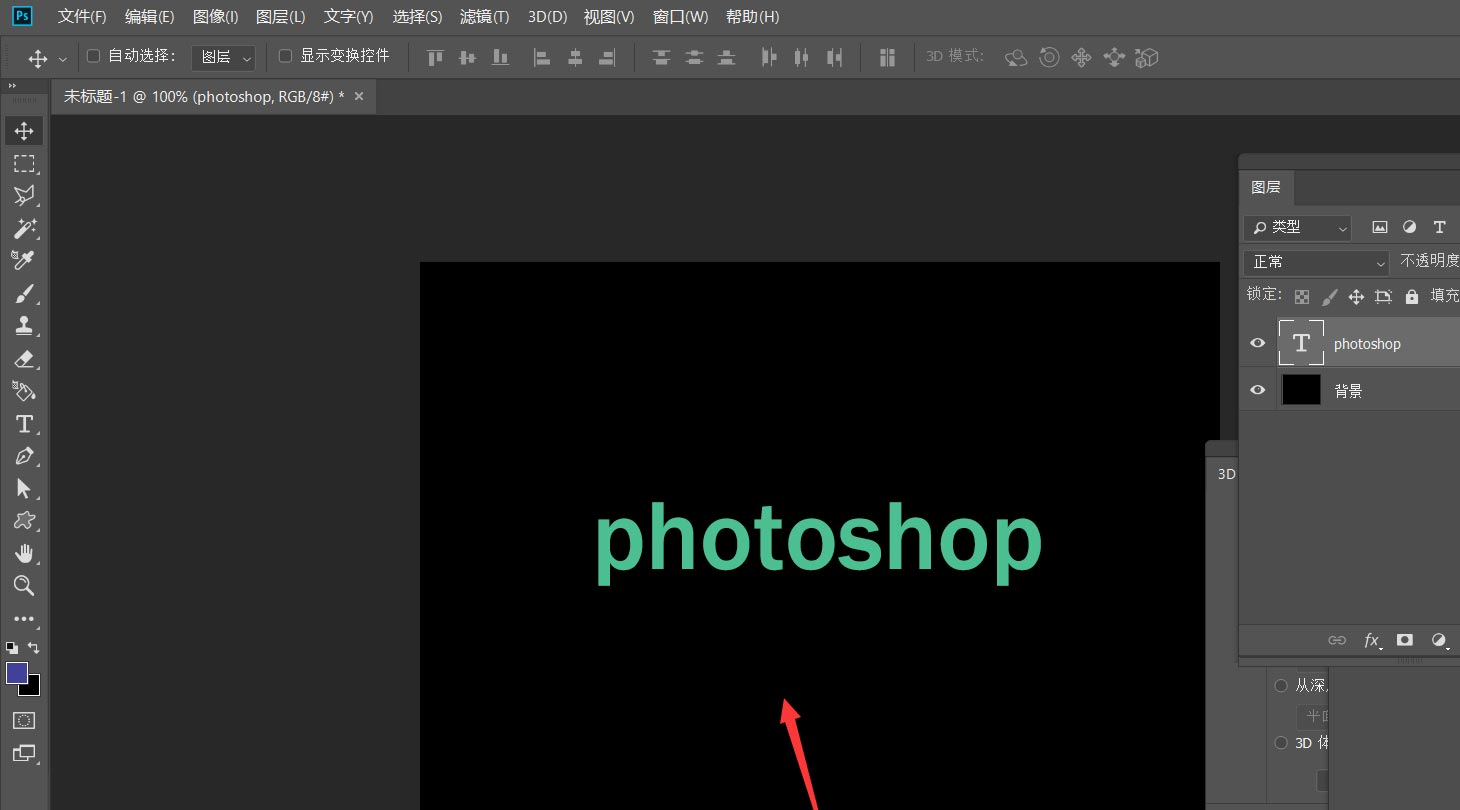
Task: Check 显示变换控件 in the options bar
Action: pyautogui.click(x=283, y=56)
